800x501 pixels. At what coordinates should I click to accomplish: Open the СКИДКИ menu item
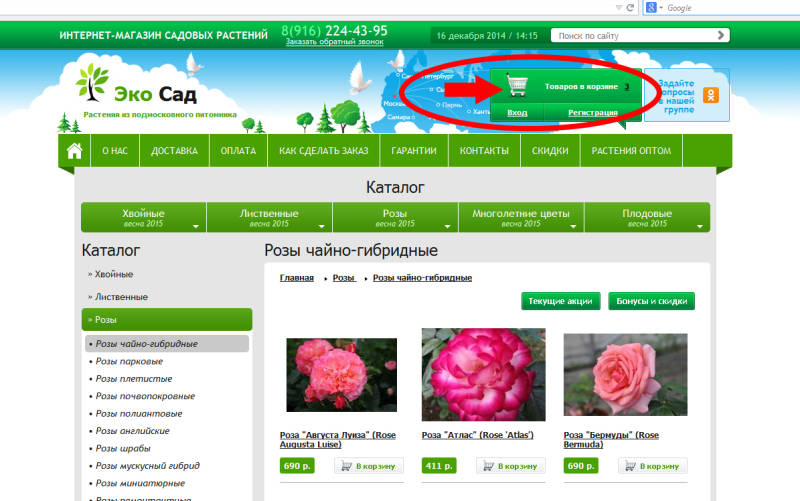pos(550,151)
